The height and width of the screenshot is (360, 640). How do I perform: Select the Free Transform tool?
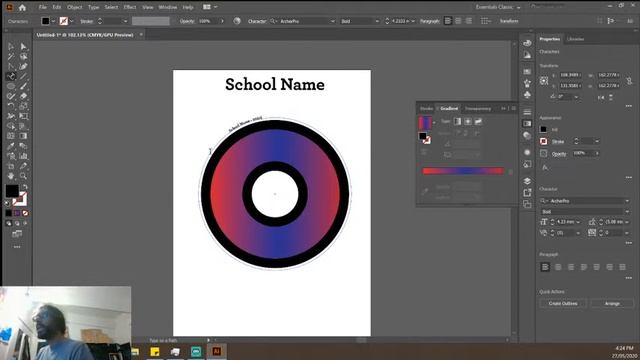click(x=23, y=116)
